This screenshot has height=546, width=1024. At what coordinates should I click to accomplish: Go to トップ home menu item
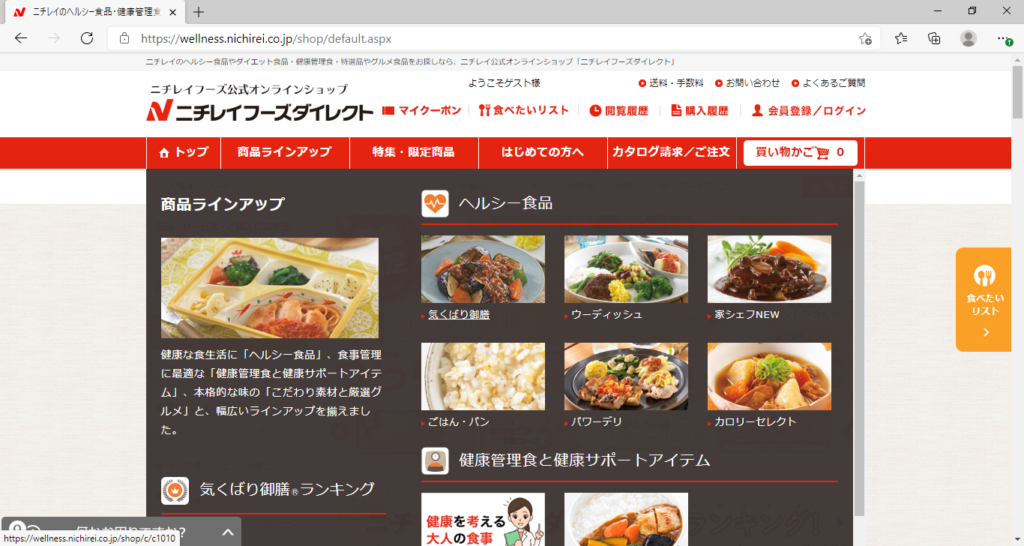[x=184, y=152]
